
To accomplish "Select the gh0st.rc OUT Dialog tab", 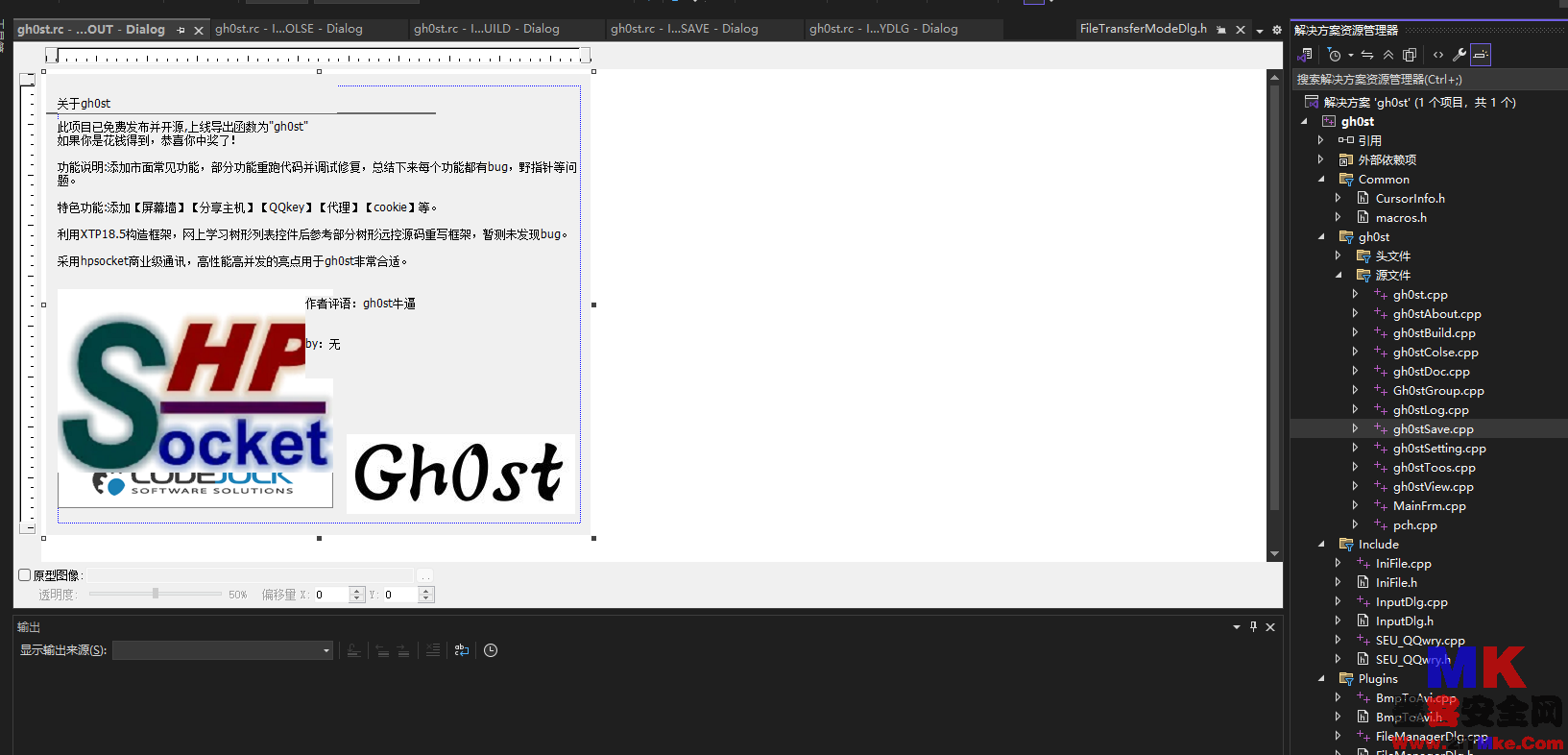I will (x=91, y=30).
